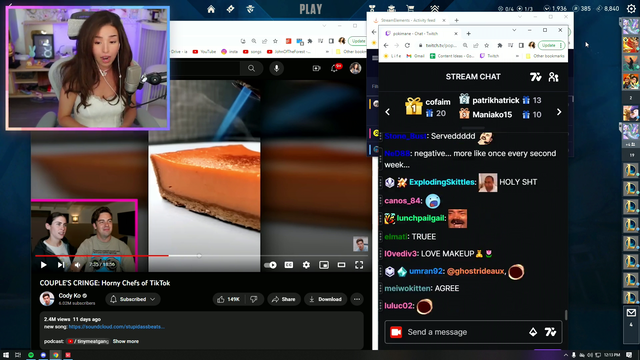Mute the YouTube player volume

coord(78,265)
